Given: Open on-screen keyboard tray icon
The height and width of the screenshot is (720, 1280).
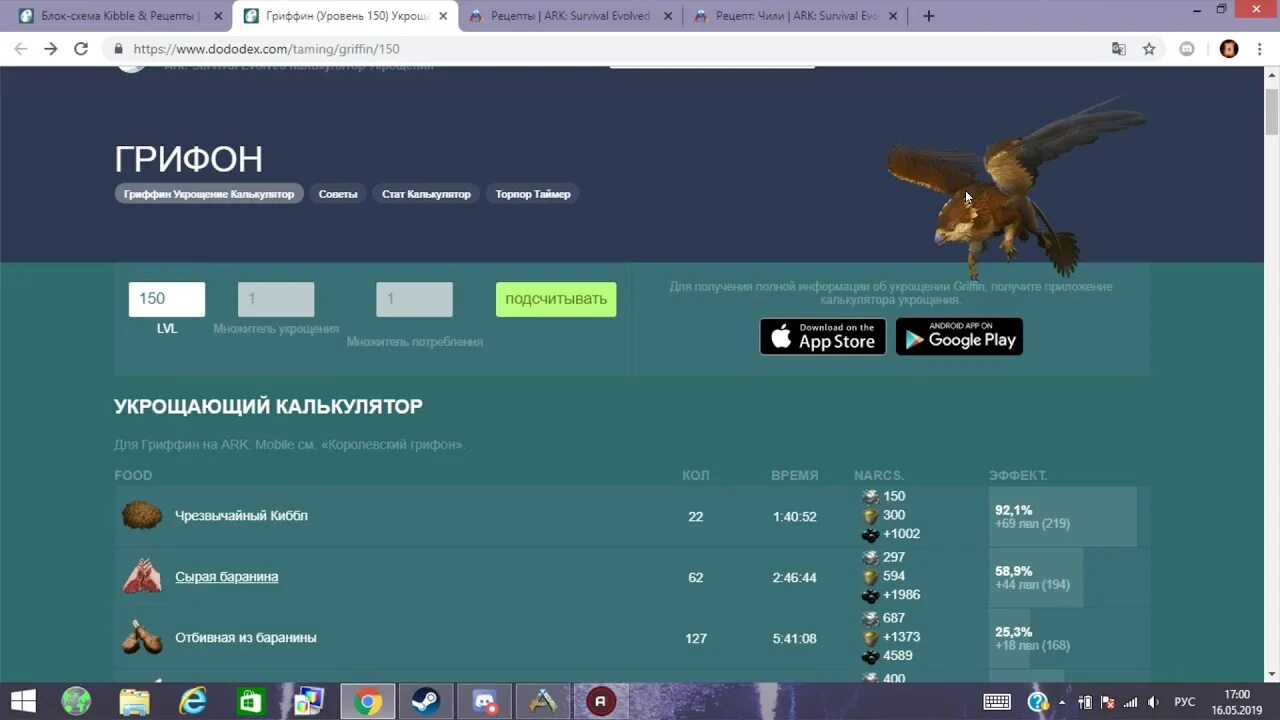Looking at the screenshot, I should 996,702.
